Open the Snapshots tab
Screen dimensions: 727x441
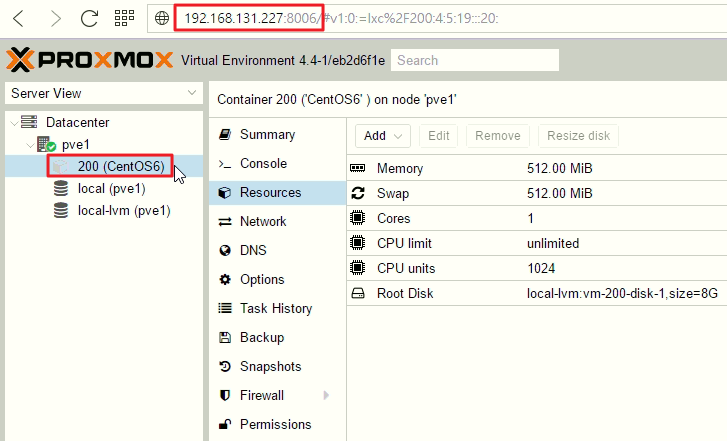coord(277,366)
